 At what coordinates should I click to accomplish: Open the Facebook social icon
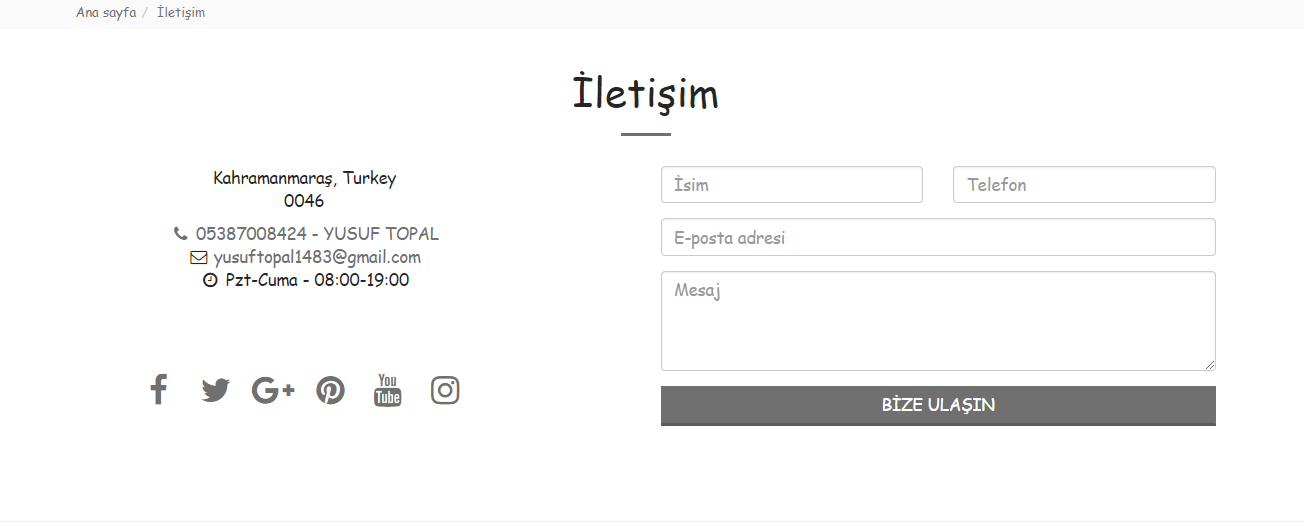coord(158,389)
